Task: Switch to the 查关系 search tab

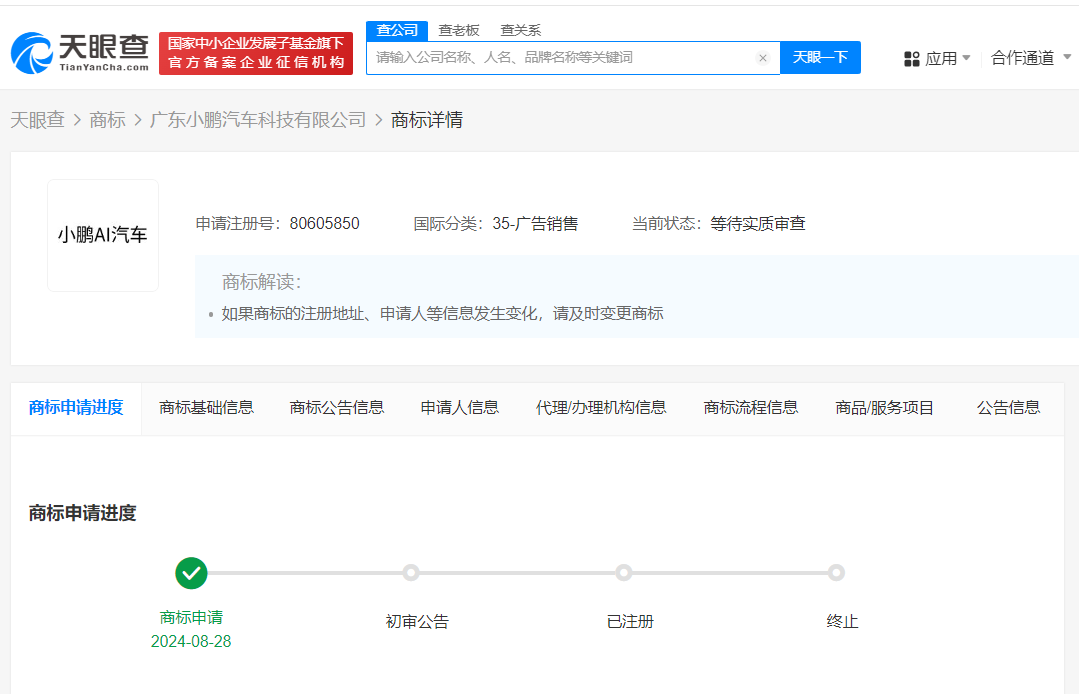Action: 520,30
